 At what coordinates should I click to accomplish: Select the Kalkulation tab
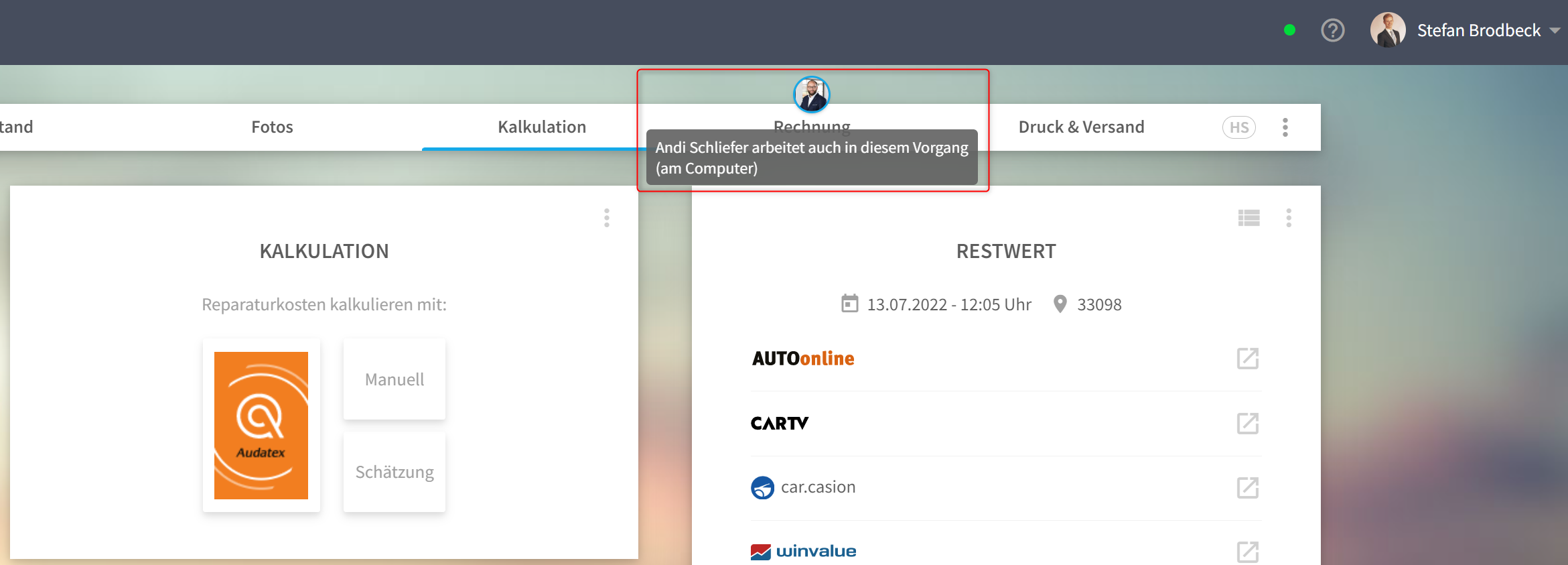(x=542, y=127)
